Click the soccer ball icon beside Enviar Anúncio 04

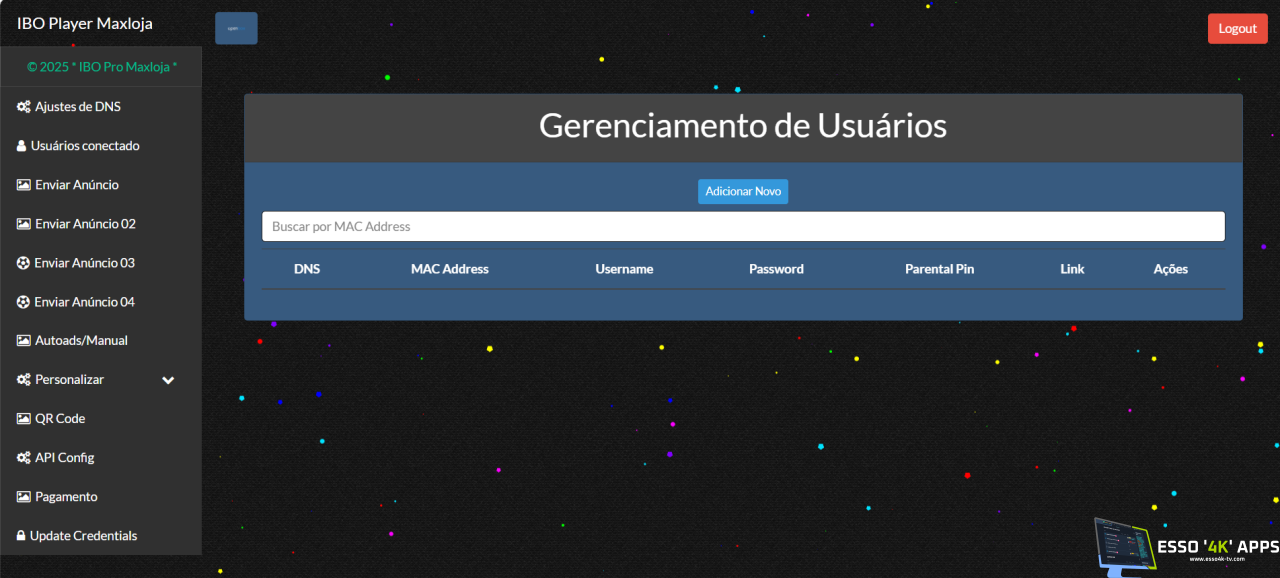[23, 302]
